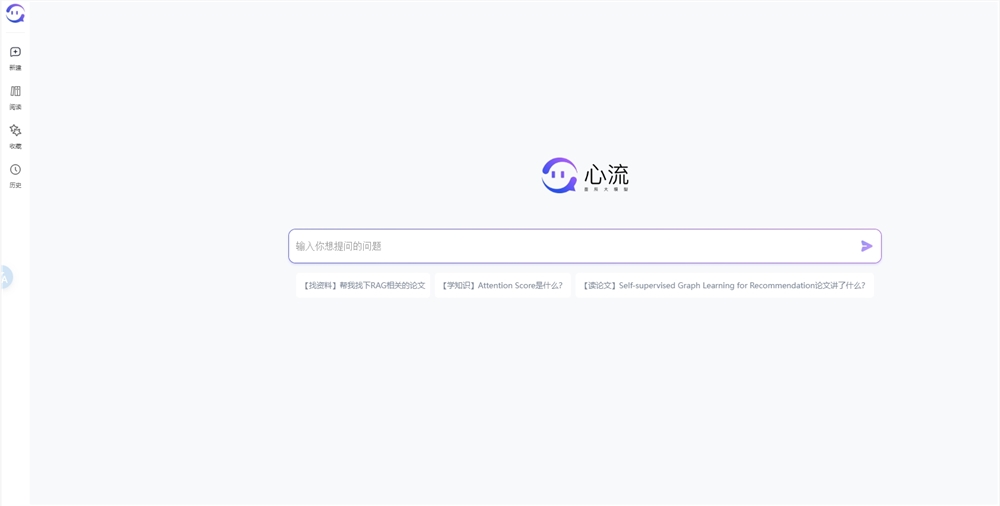This screenshot has width=1000, height=506.
Task: Pick the Self-supervised Graph Learning suggestion
Action: pos(724,285)
